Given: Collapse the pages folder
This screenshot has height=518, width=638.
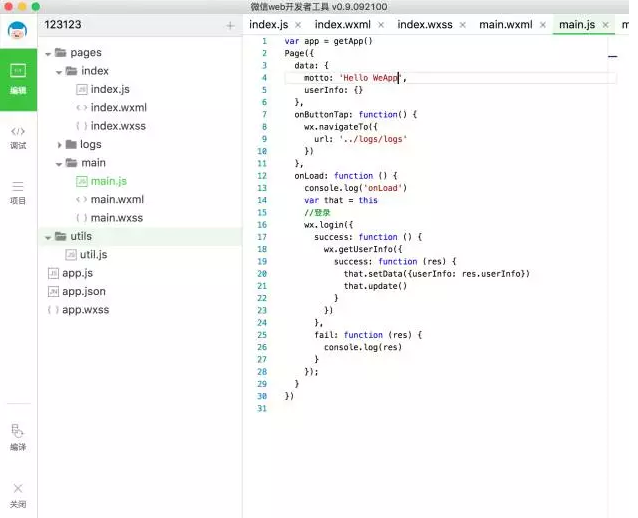Looking at the screenshot, I should pyautogui.click(x=48, y=53).
